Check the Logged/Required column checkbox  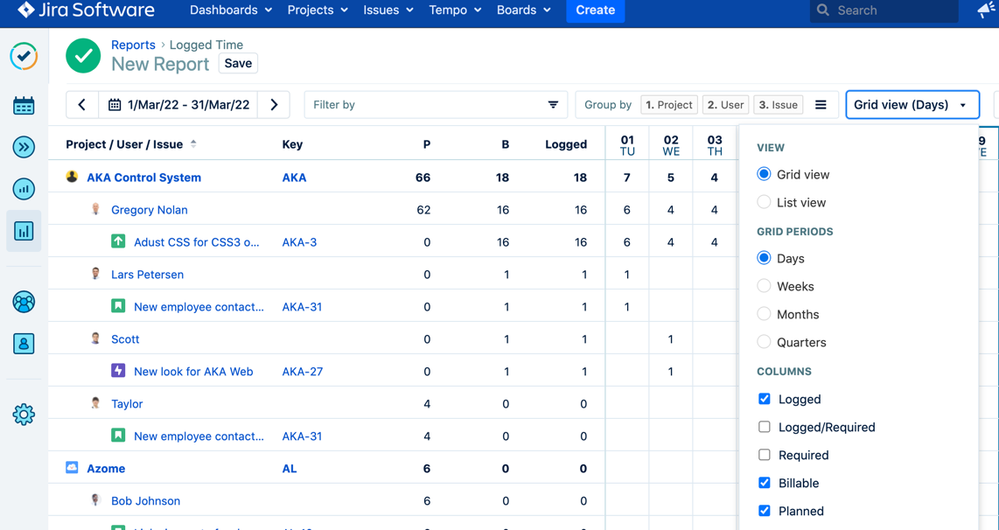tap(765, 427)
